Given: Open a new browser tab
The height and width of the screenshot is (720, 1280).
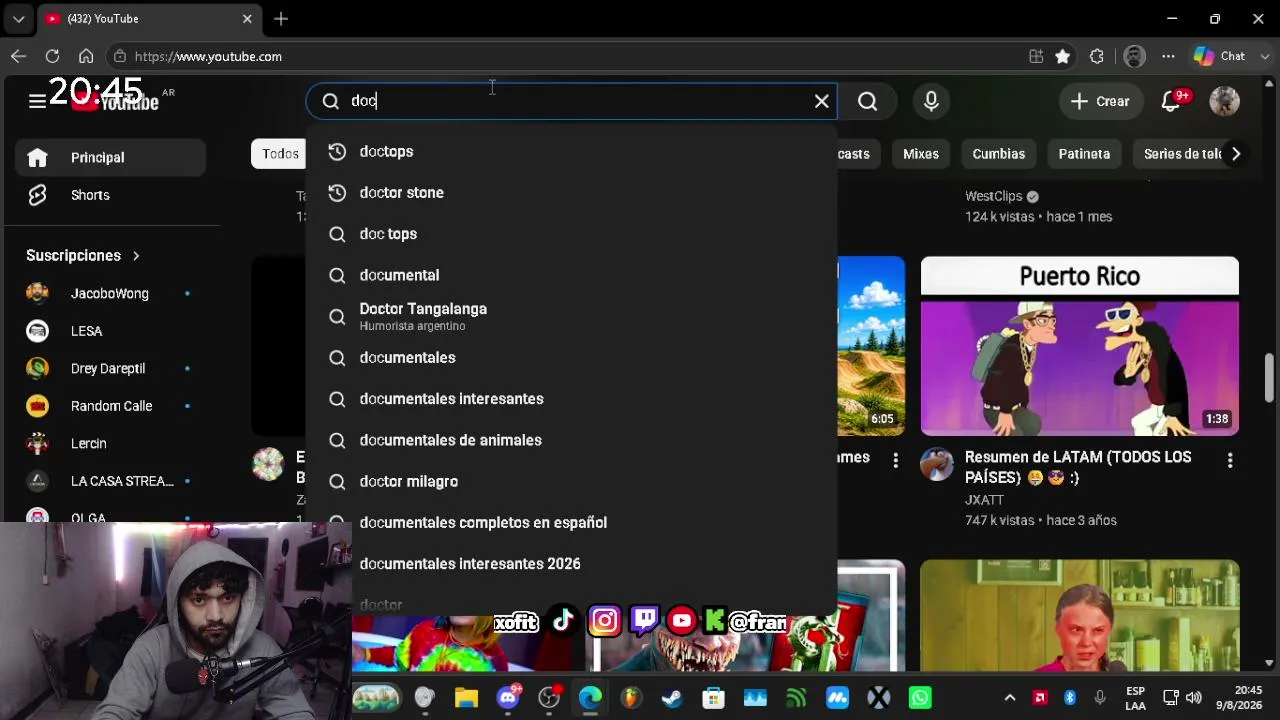Looking at the screenshot, I should (x=281, y=19).
